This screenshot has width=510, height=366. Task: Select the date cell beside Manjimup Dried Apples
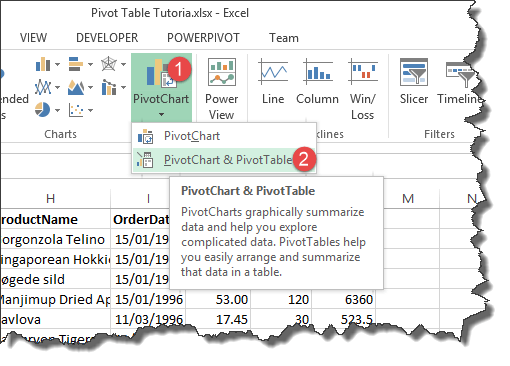(x=148, y=299)
